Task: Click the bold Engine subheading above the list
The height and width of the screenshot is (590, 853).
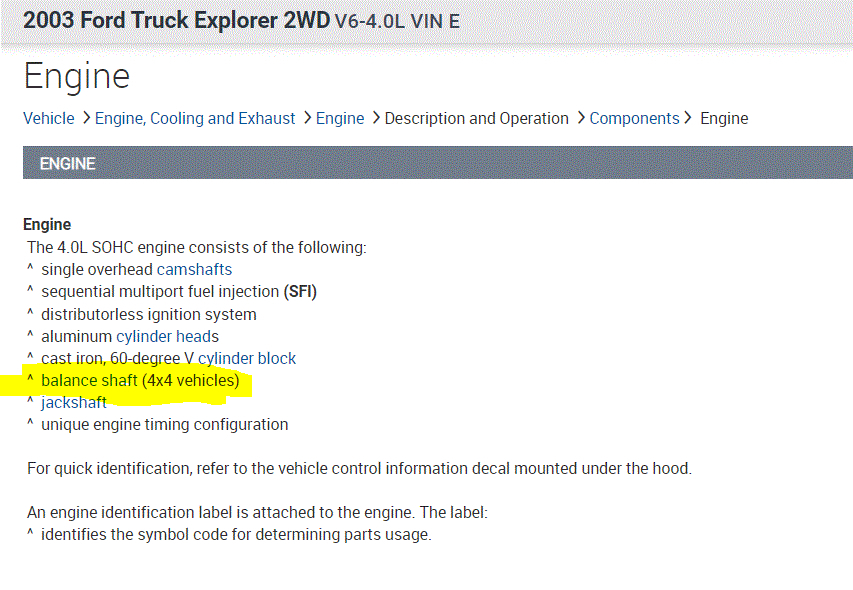Action: (x=47, y=224)
